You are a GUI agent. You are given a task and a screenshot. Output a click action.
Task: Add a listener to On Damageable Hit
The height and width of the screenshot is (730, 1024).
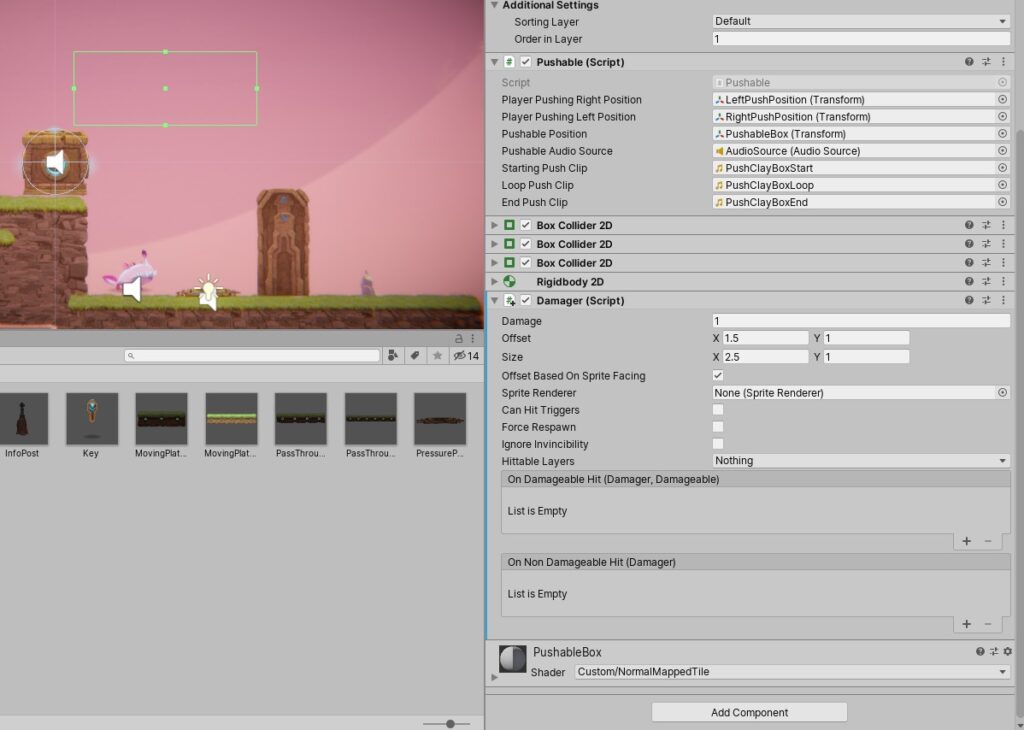tap(966, 541)
